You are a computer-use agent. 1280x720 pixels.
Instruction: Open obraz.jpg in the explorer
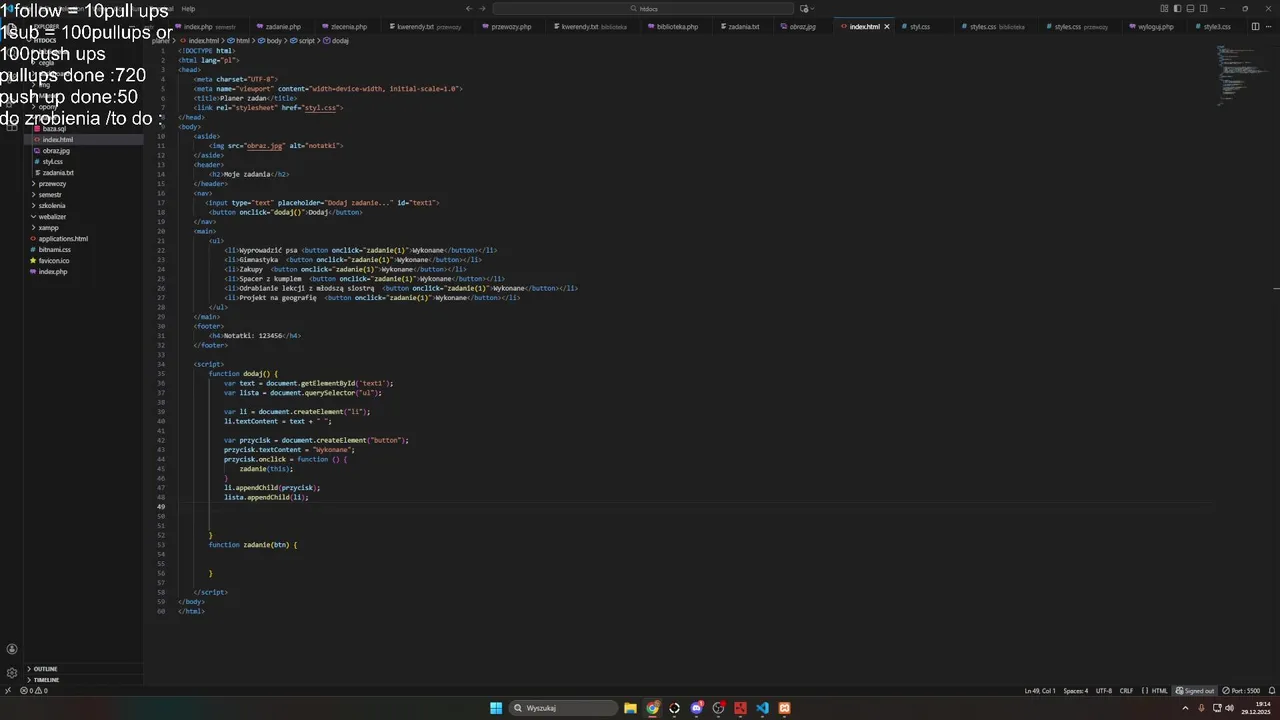[x=84, y=151]
